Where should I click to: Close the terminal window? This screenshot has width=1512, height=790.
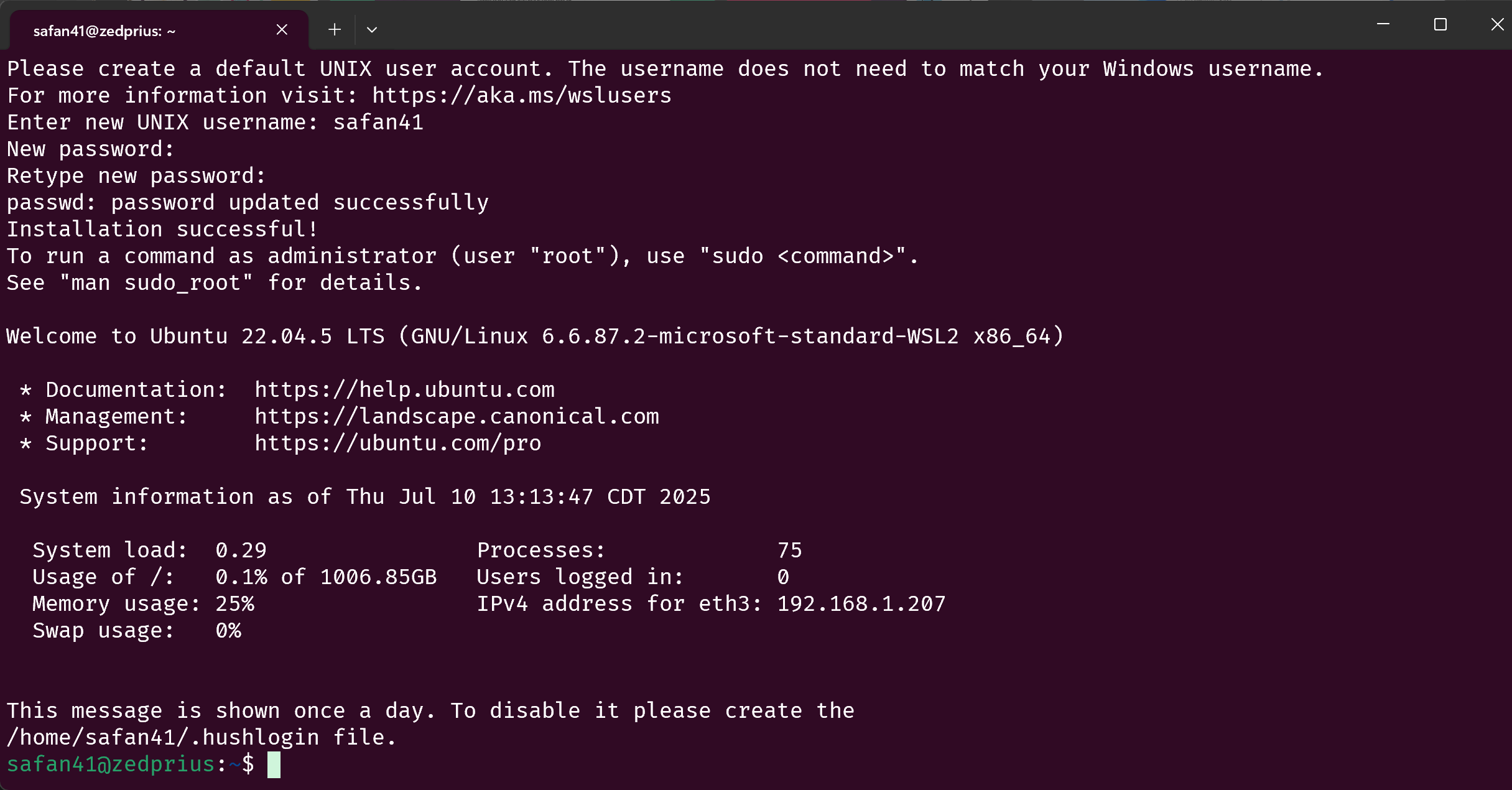(x=1497, y=24)
